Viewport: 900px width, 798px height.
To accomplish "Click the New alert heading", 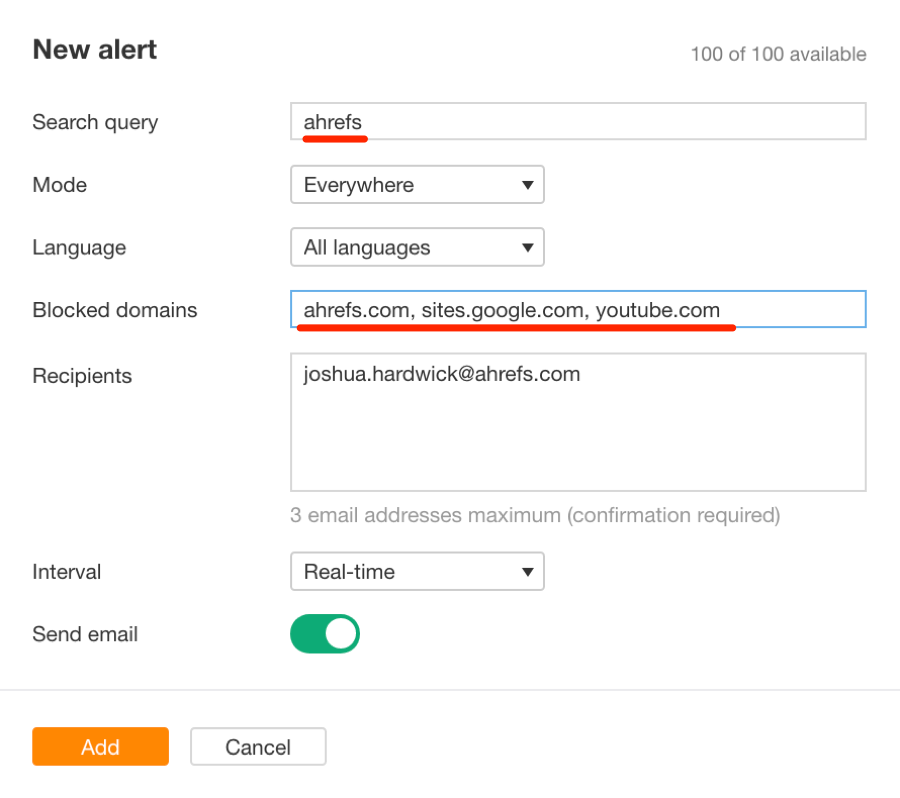I will point(95,49).
